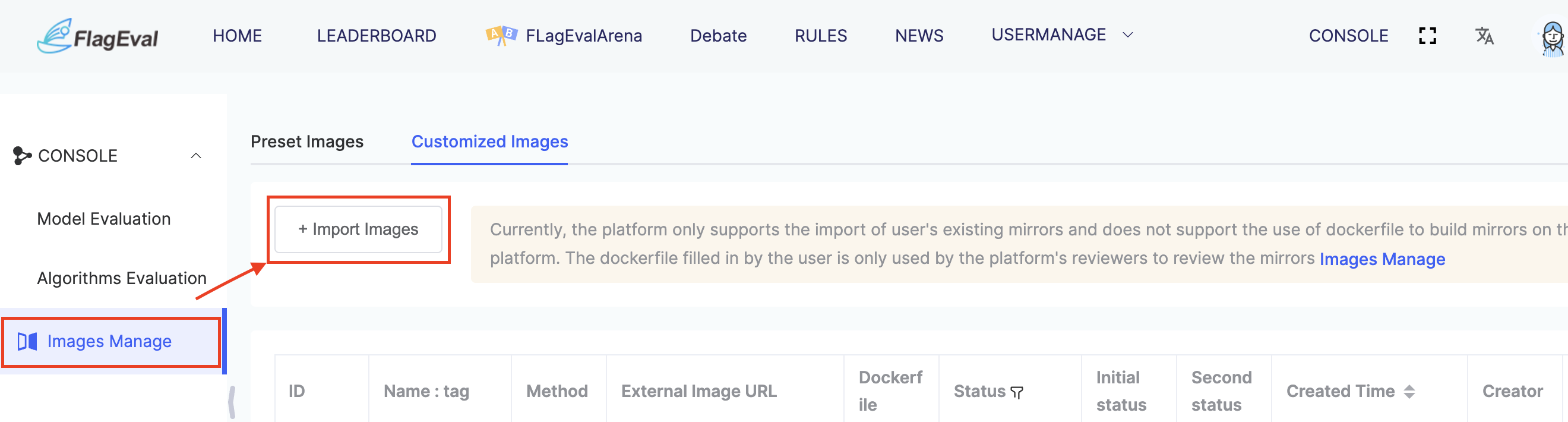Switch to the Preset Images tab
This screenshot has width=1568, height=422.
307,141
